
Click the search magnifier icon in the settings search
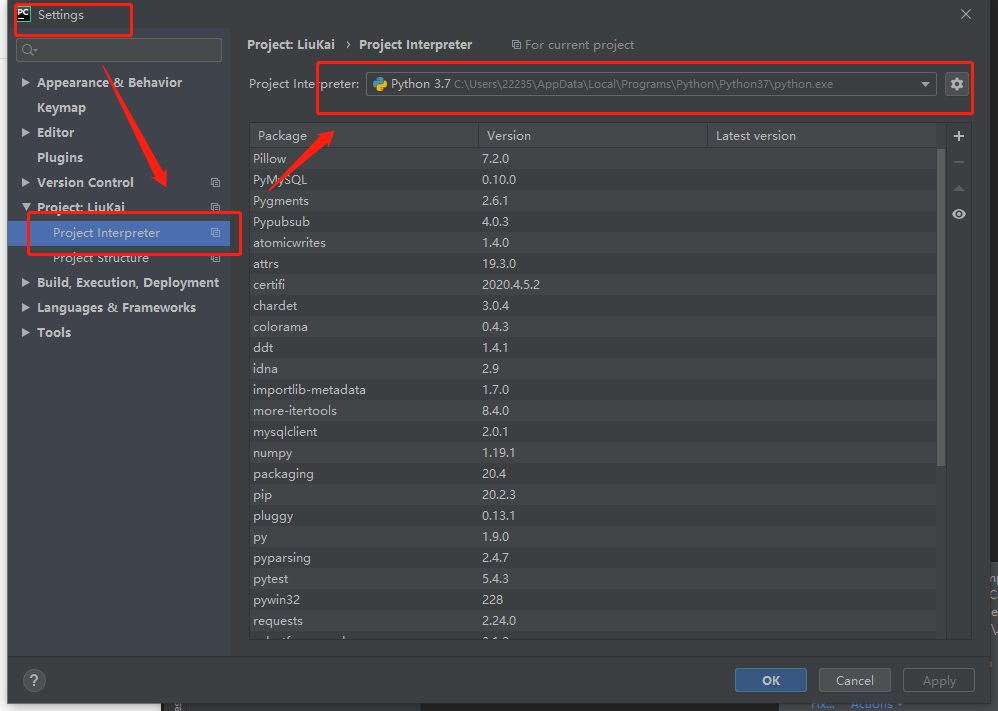[x=29, y=50]
